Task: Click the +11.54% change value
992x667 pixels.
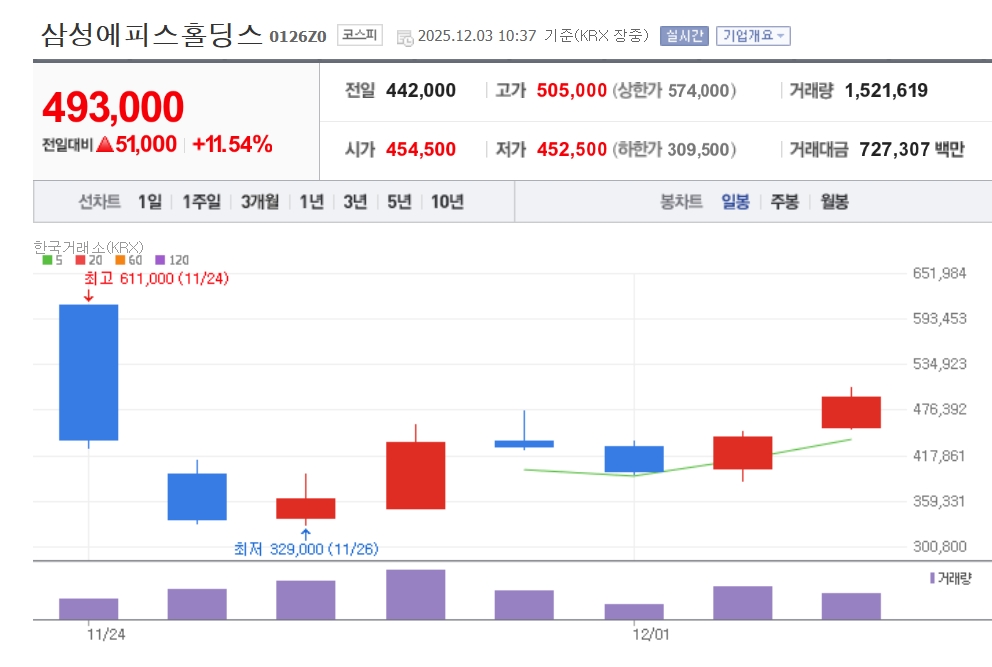Action: pos(232,144)
